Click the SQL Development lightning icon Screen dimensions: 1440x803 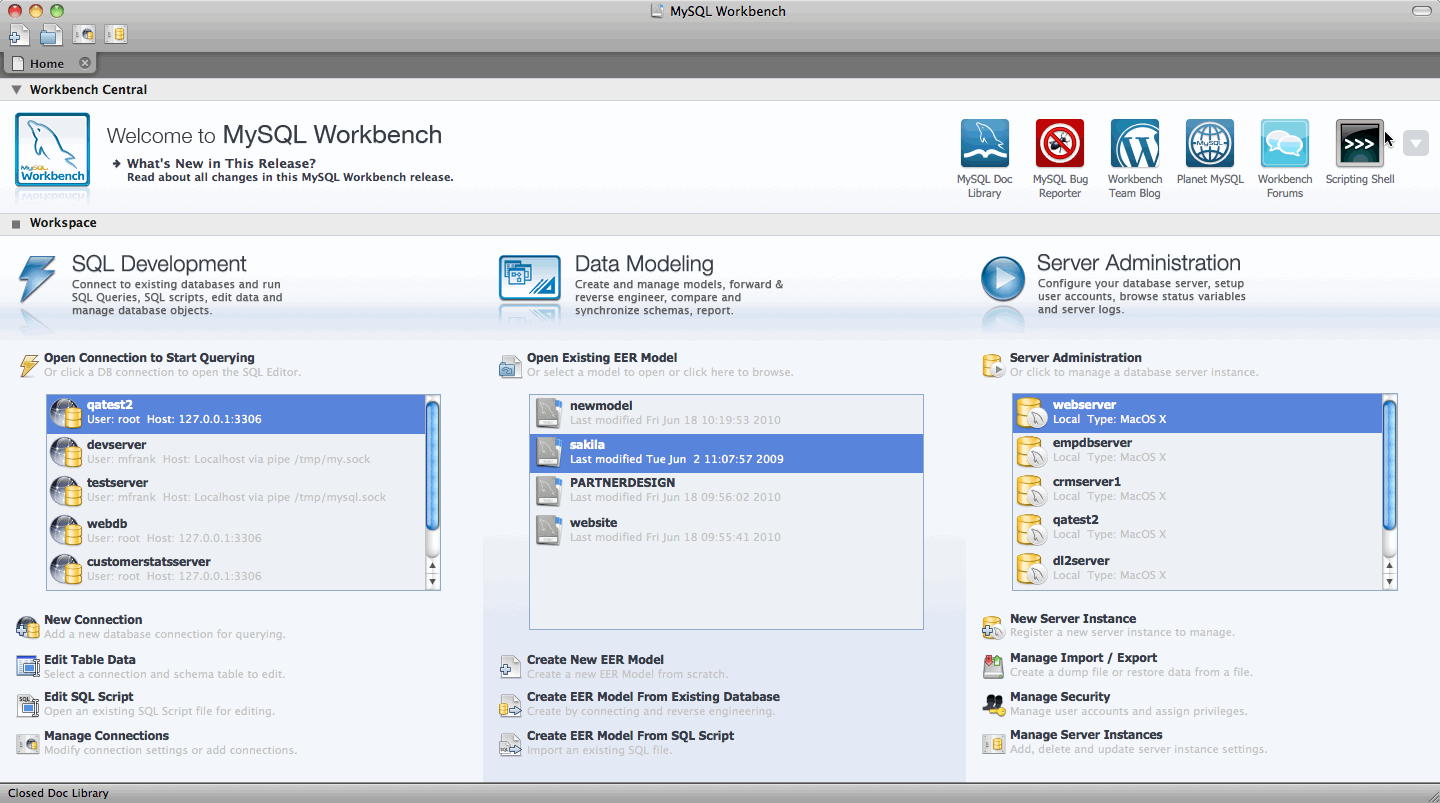[37, 279]
